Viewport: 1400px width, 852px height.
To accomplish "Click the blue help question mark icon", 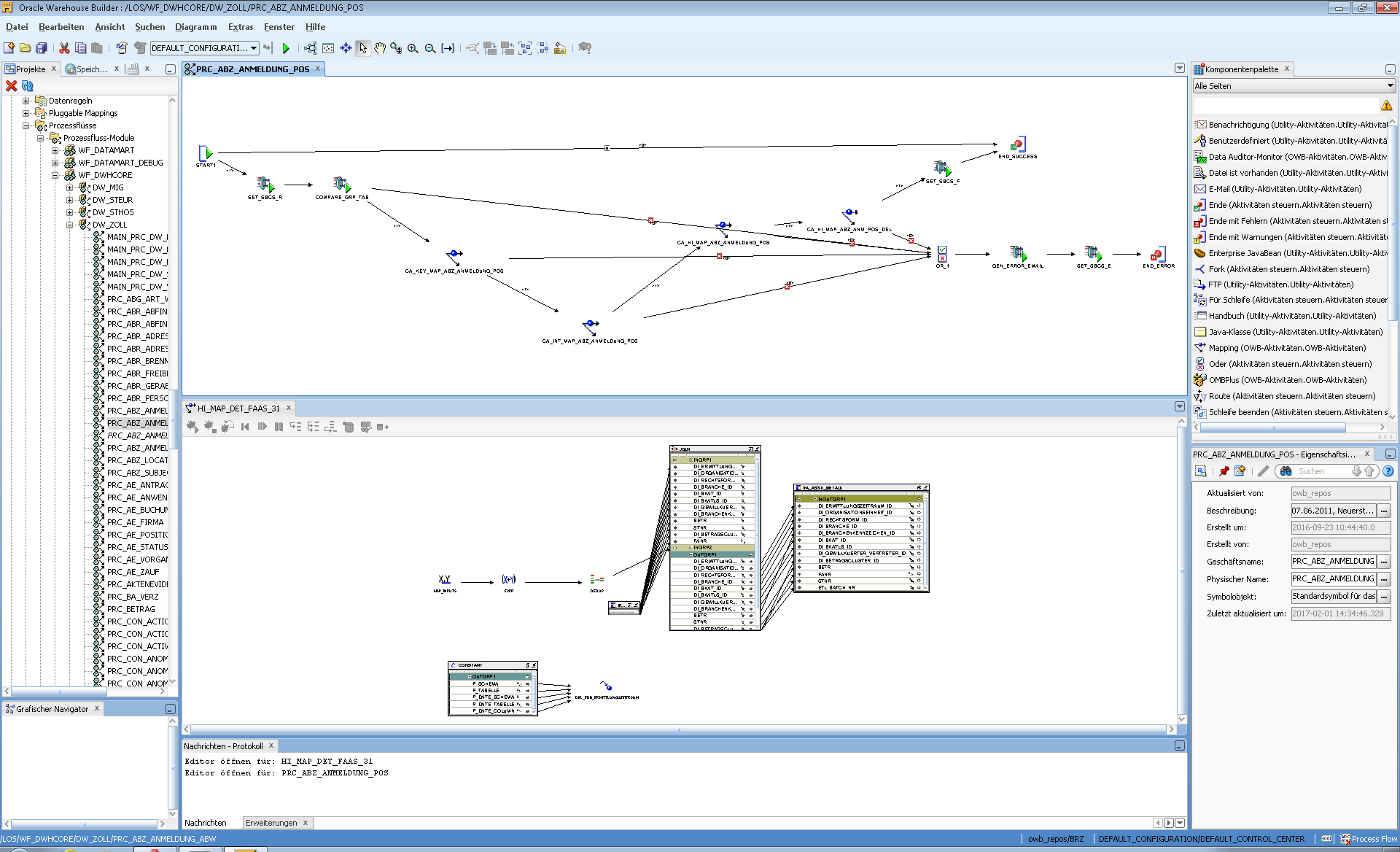I will point(1388,471).
